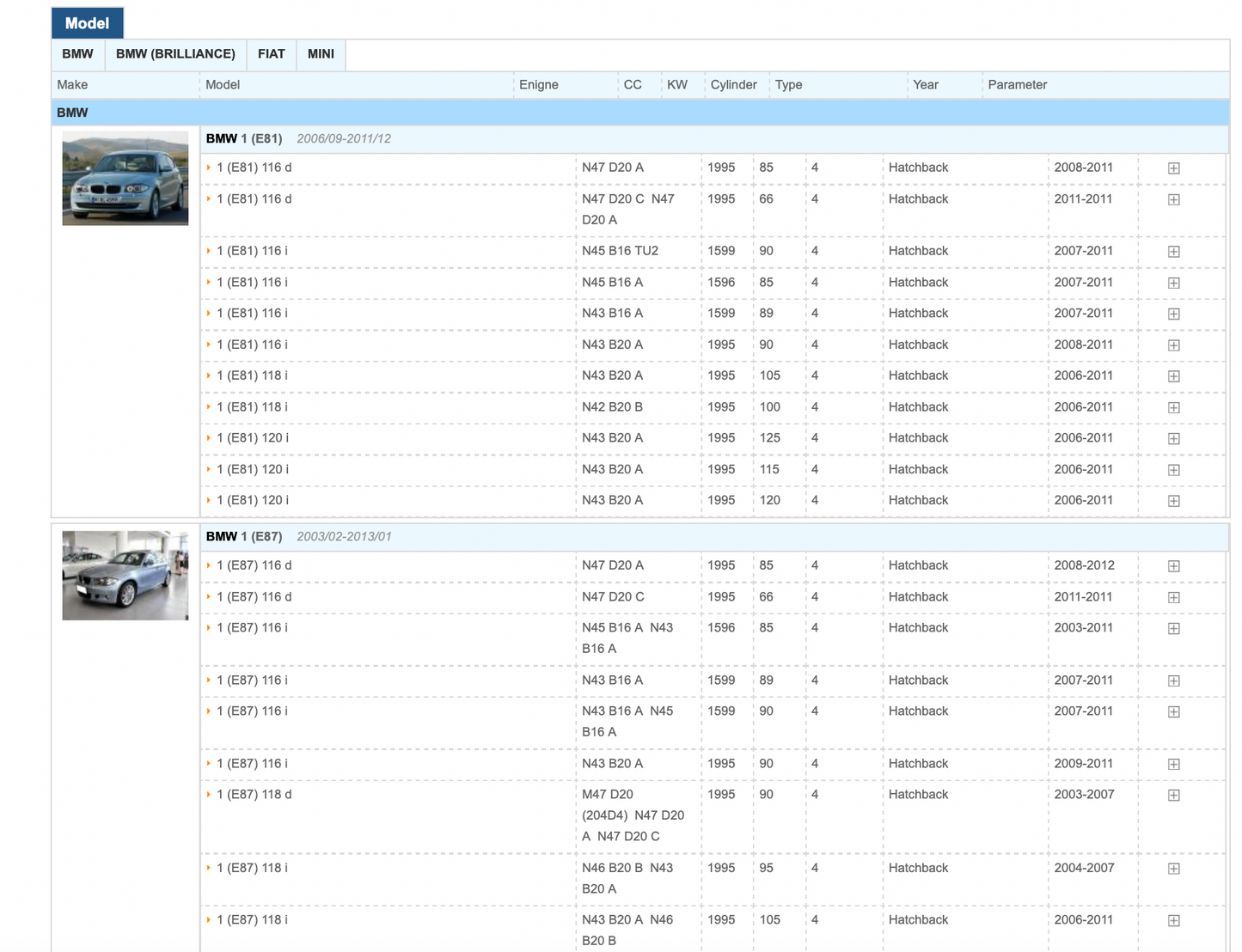Expand parameters for E81 120 i 125 KW row

[1173, 438]
